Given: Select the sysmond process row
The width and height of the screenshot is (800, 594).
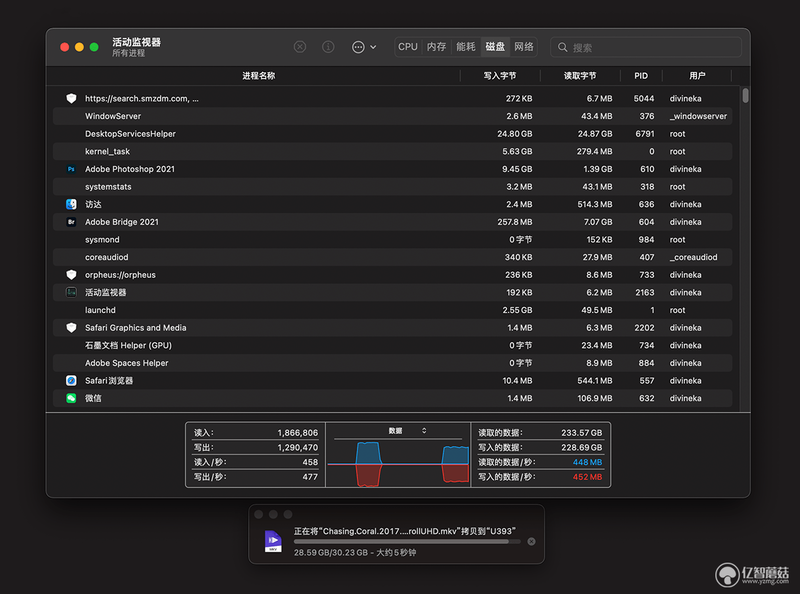Looking at the screenshot, I should pyautogui.click(x=392, y=239).
